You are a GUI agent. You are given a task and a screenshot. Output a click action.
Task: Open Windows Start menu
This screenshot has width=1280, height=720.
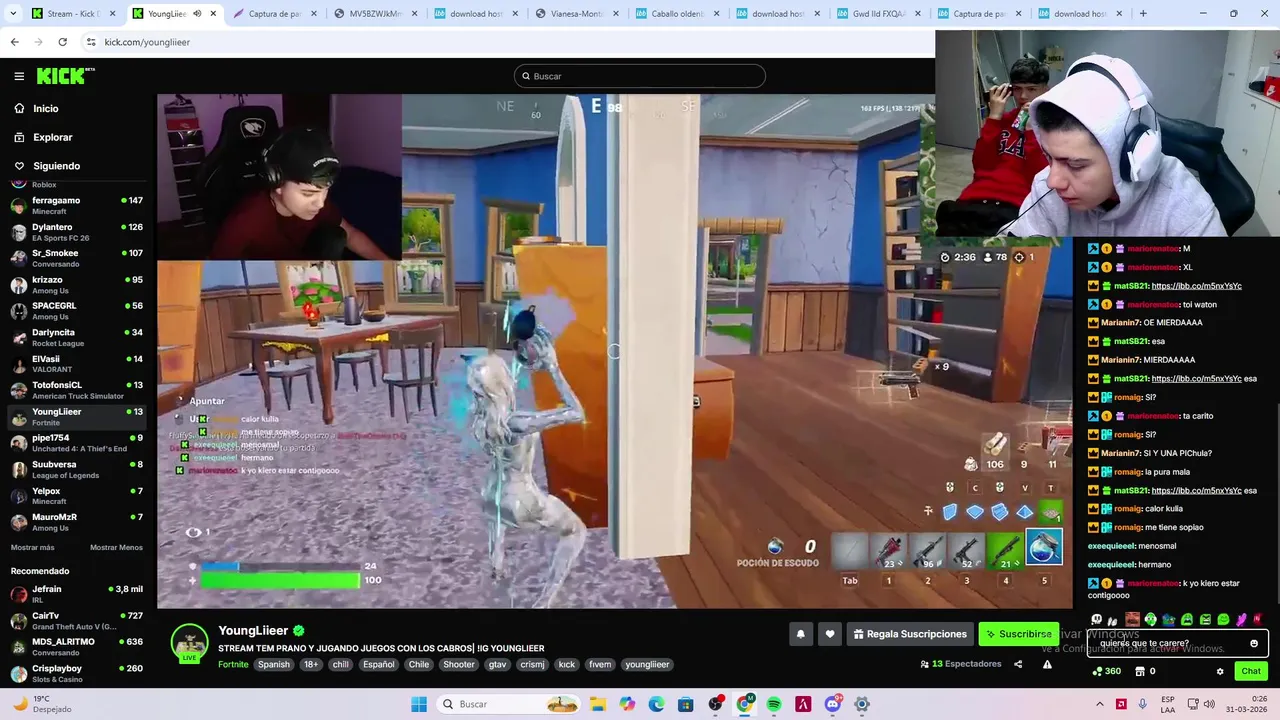418,704
